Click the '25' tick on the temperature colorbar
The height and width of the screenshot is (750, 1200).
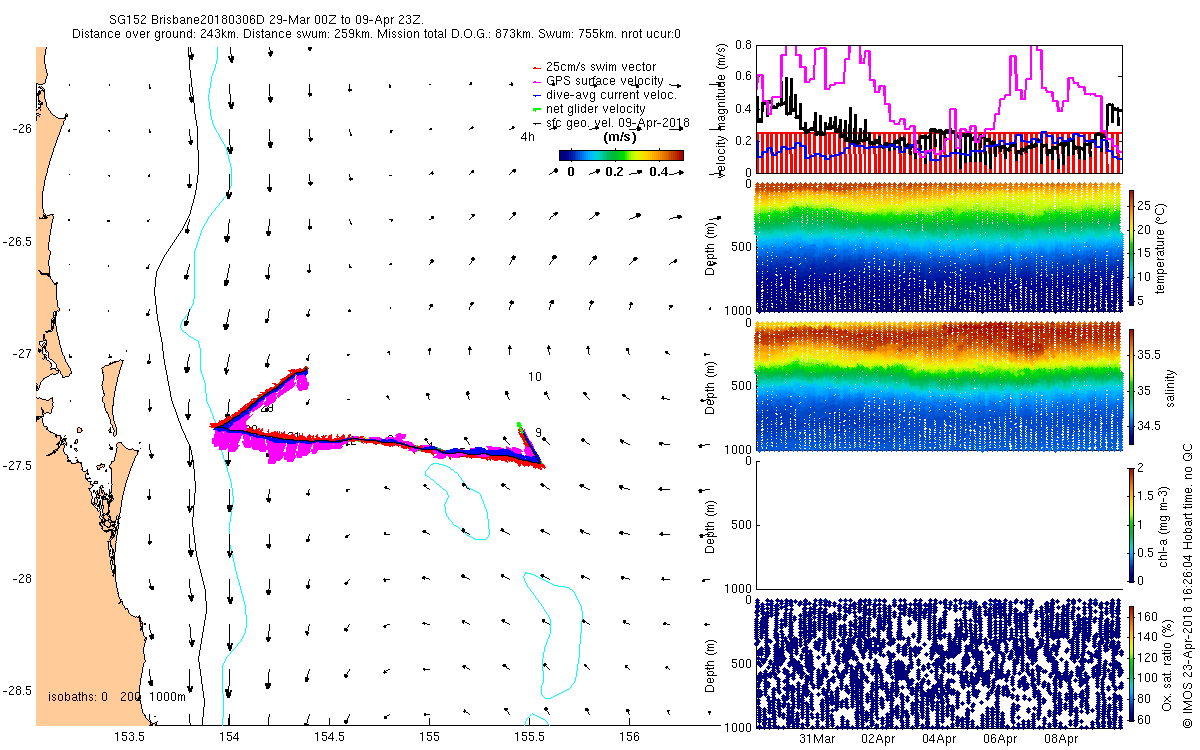click(1146, 206)
